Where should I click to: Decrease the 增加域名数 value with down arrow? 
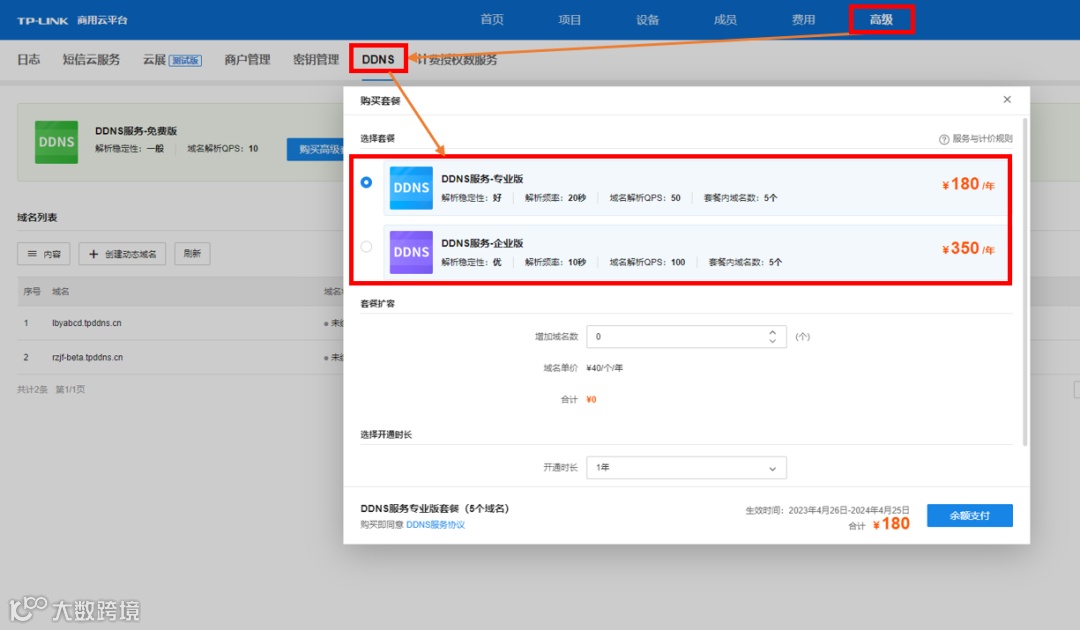tap(773, 341)
